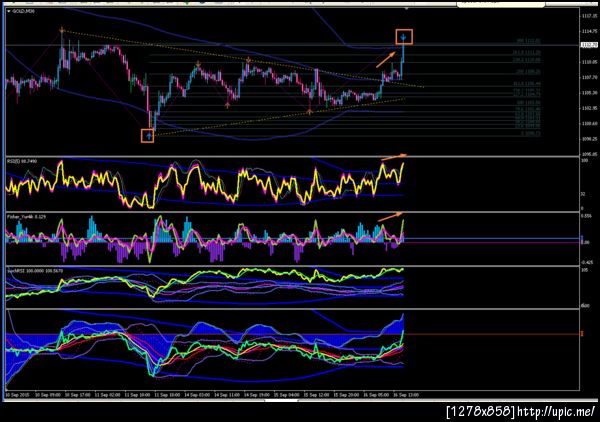Click the highlighted current price label 1112.70
Screen dimensions: 600x422
click(x=589, y=45)
